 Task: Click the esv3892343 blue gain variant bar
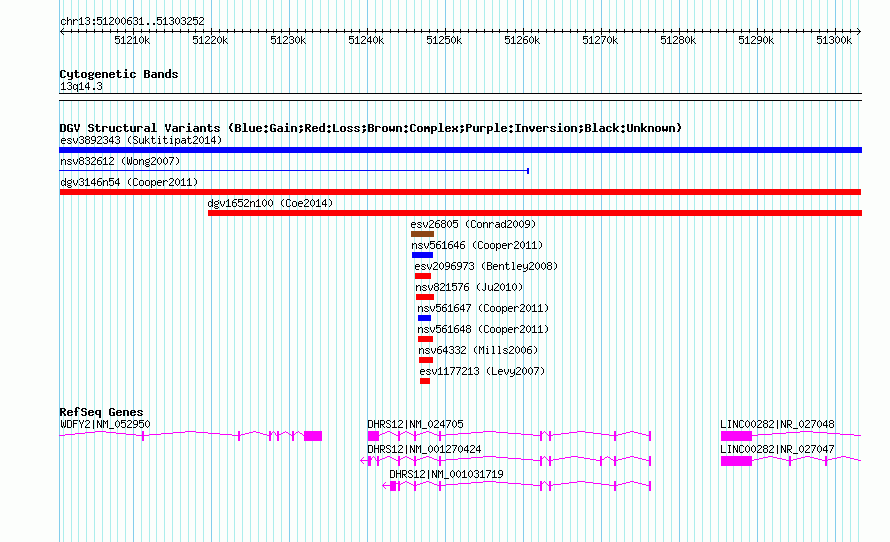tap(460, 150)
